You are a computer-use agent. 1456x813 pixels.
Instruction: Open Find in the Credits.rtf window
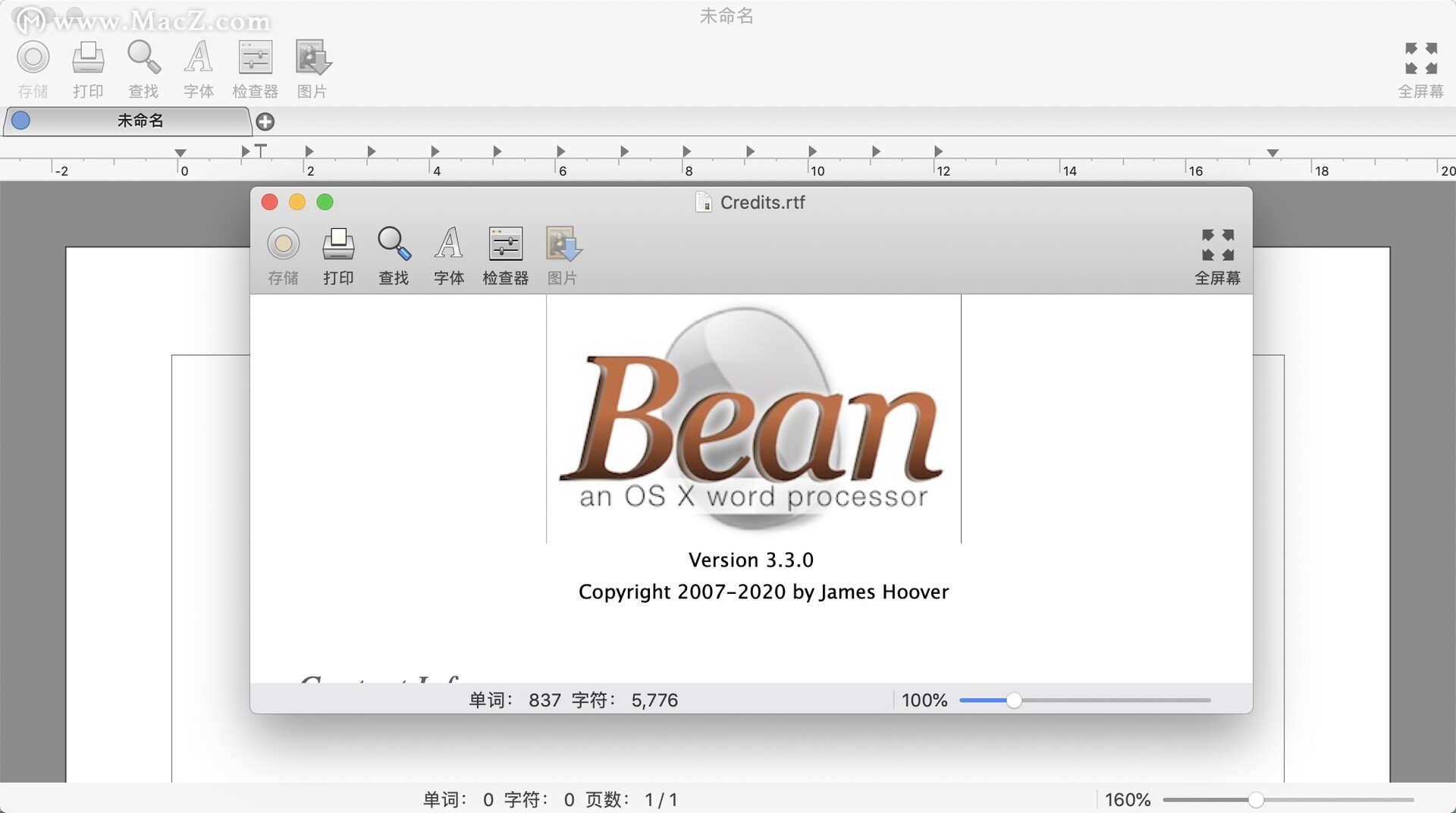click(394, 244)
